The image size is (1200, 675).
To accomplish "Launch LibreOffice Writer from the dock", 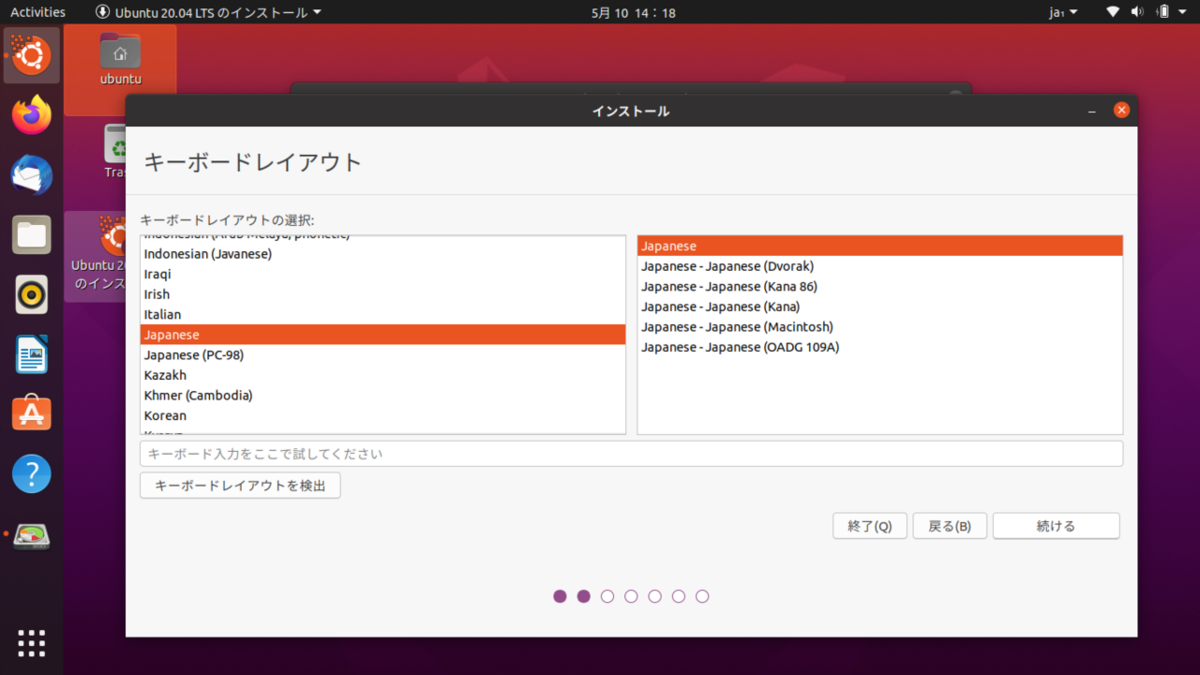I will 31,354.
